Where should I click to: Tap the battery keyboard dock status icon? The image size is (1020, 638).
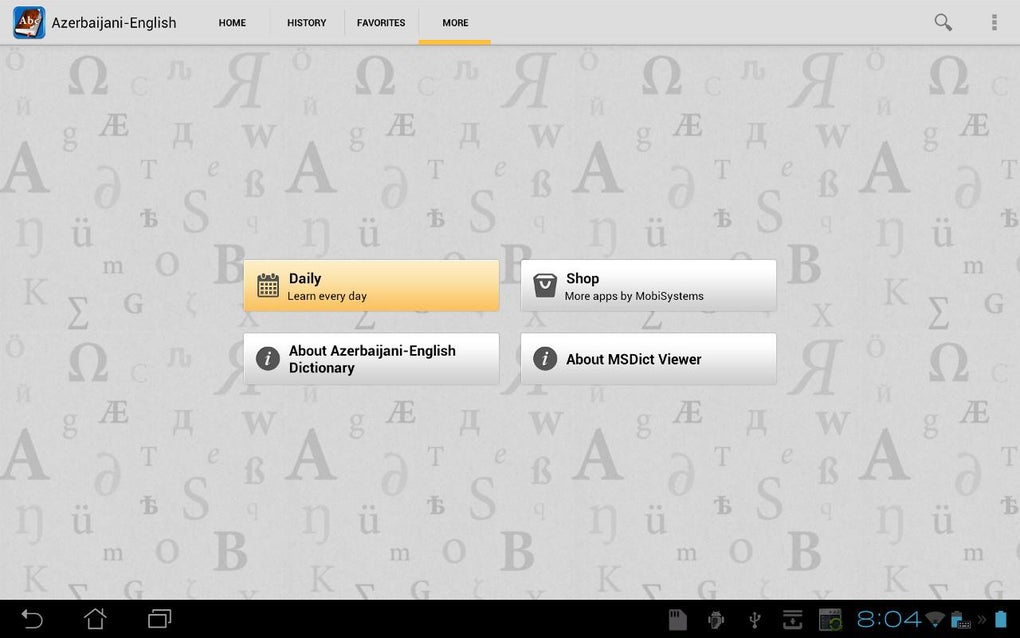(960, 620)
